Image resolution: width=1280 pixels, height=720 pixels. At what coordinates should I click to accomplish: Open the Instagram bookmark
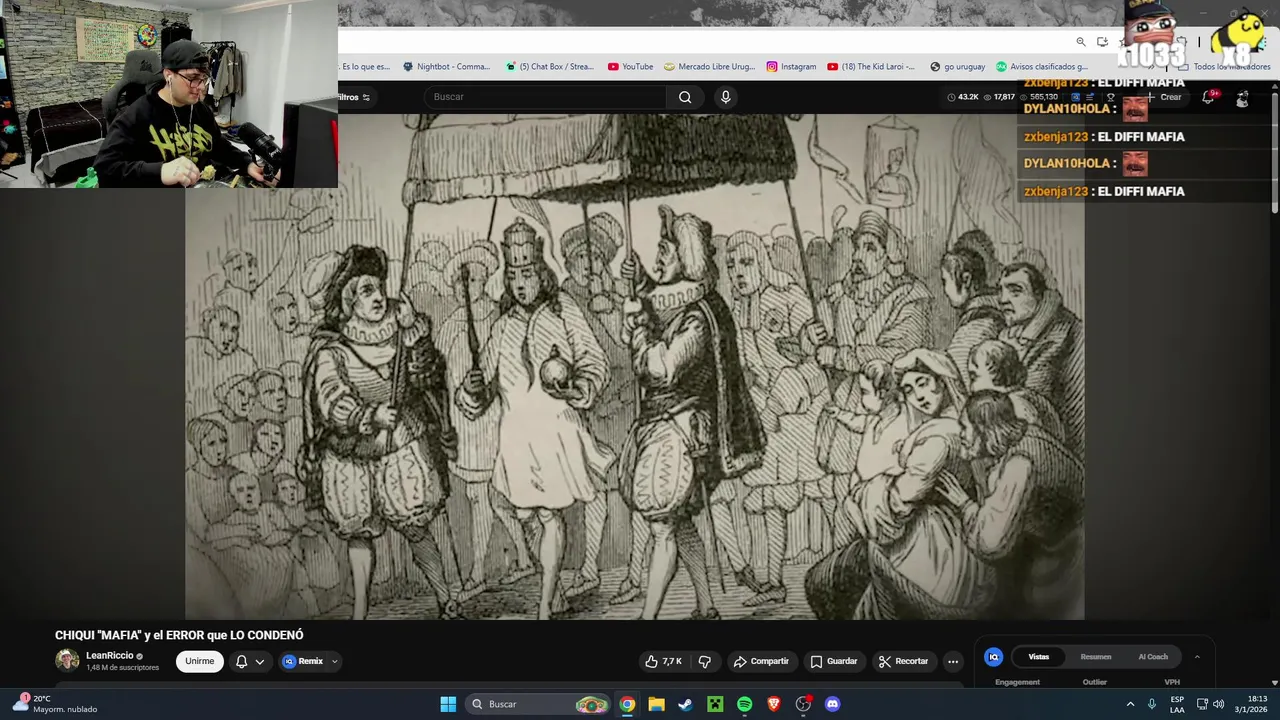pos(791,67)
